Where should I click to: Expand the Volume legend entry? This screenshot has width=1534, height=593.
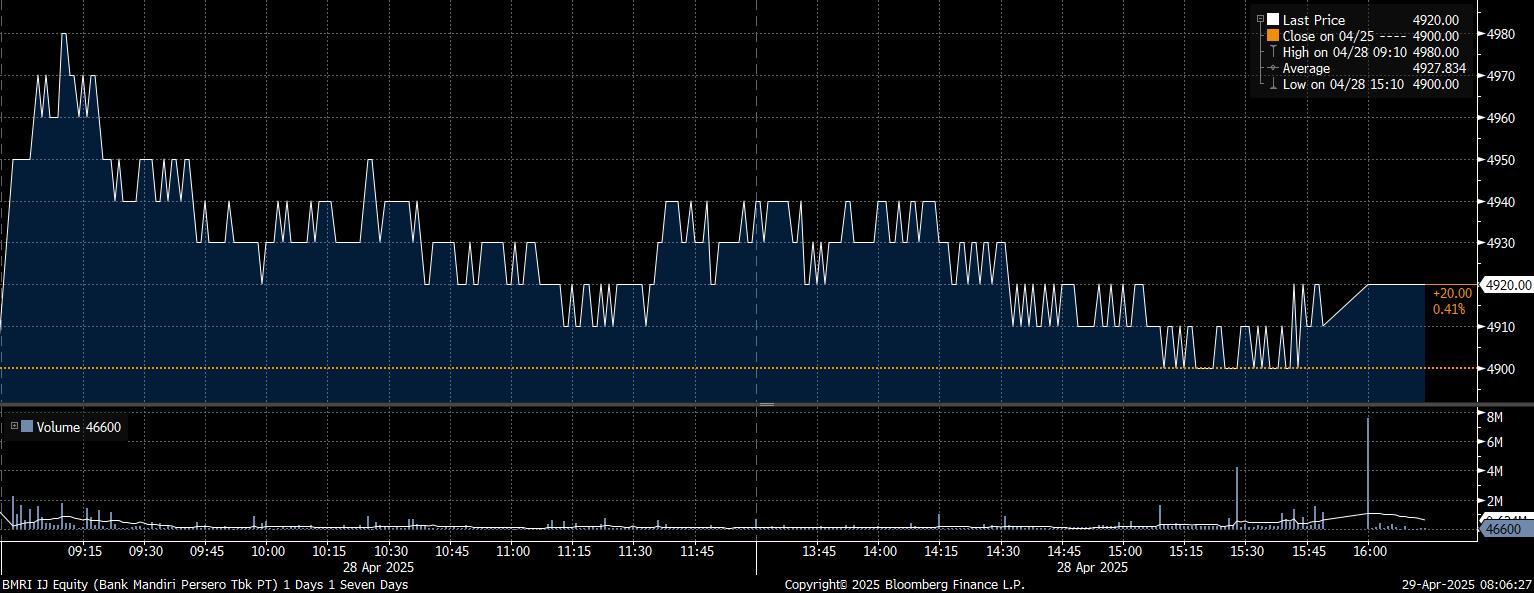pyautogui.click(x=14, y=427)
